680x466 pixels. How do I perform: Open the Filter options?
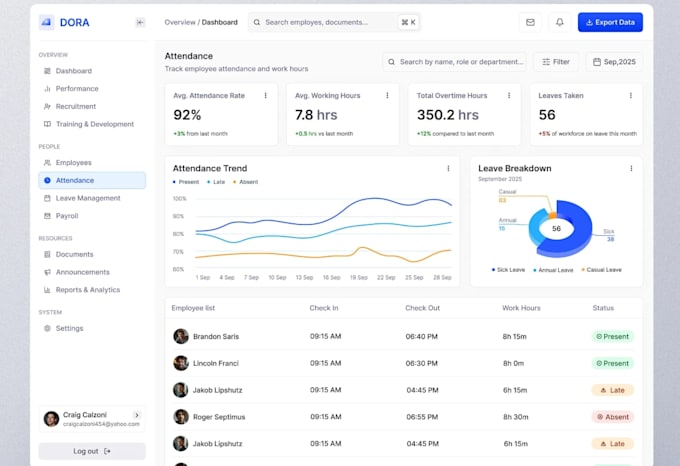(x=556, y=62)
